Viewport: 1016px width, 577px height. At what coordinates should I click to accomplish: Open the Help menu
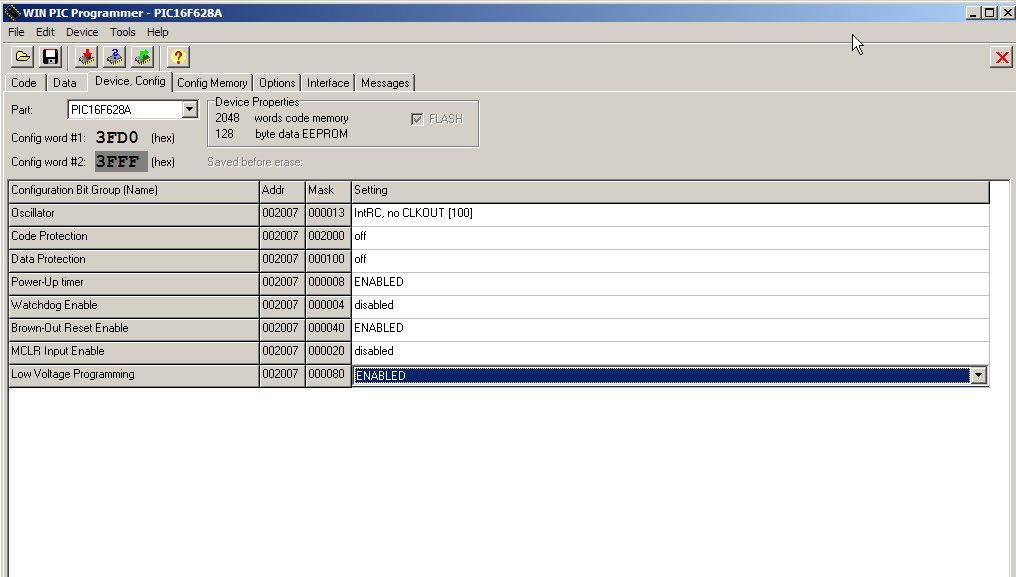157,32
